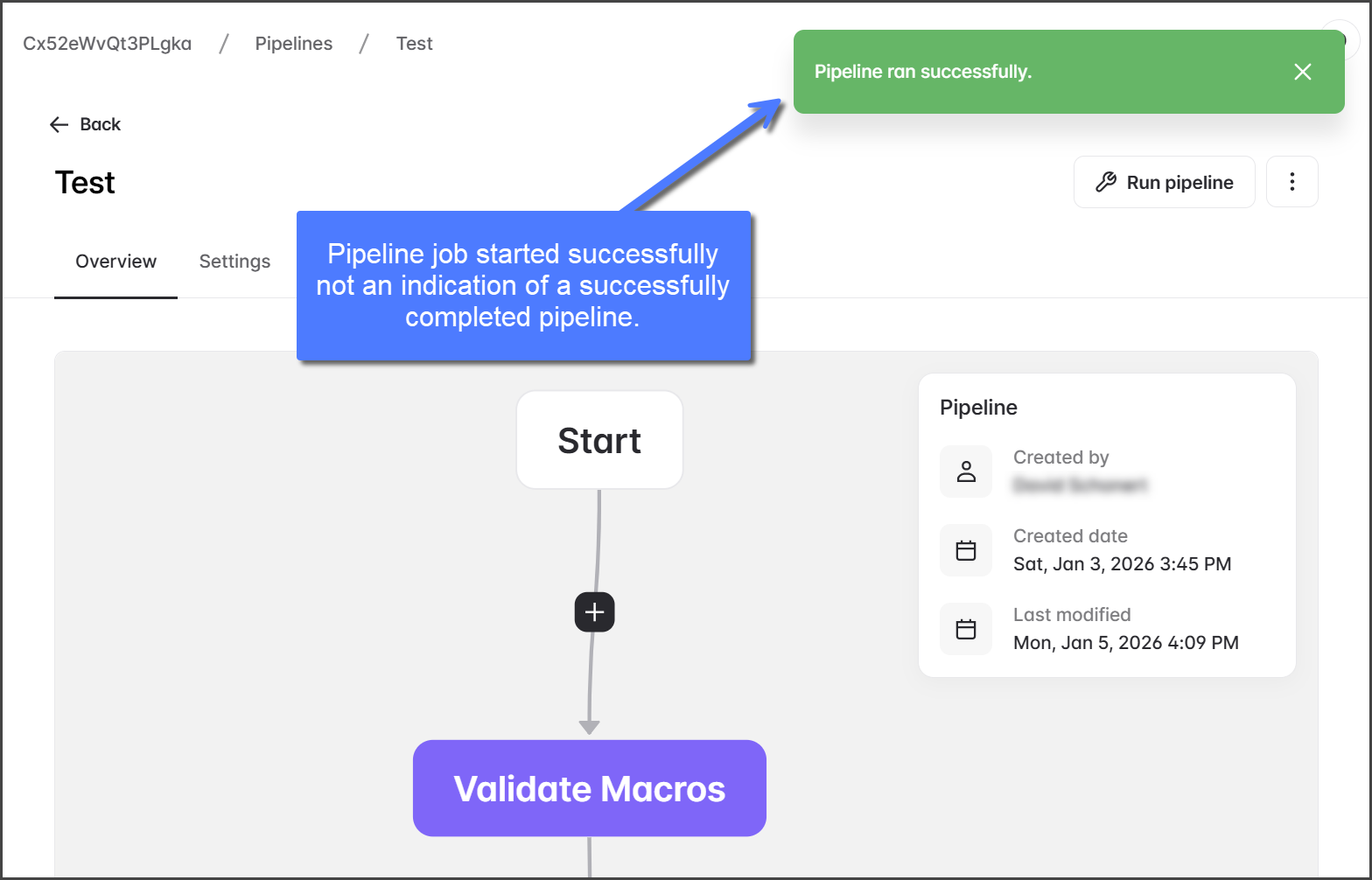Click the Last modified calendar icon
Viewport: 1372px width, 880px height.
tap(966, 629)
